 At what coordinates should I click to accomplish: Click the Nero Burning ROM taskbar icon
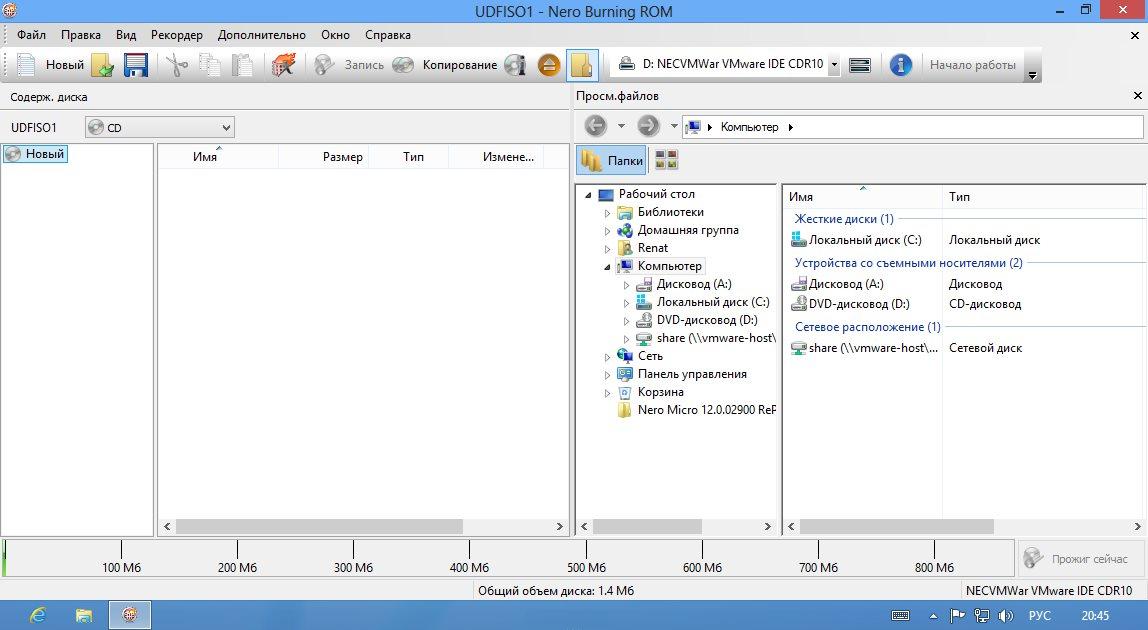130,615
